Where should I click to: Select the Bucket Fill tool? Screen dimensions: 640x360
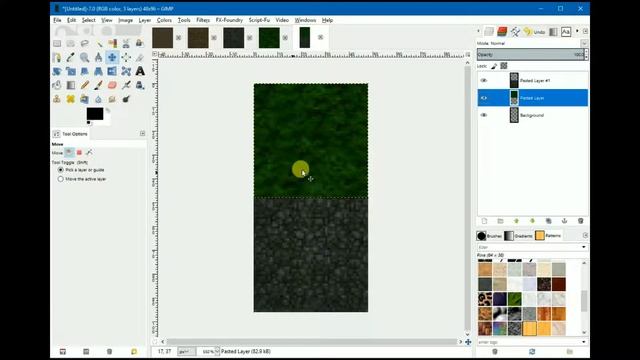coord(57,85)
